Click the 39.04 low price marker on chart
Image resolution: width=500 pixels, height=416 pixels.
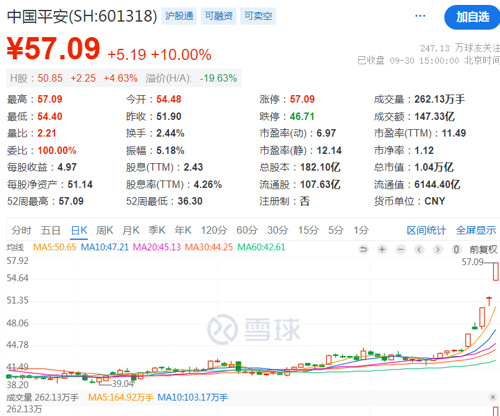[x=122, y=384]
